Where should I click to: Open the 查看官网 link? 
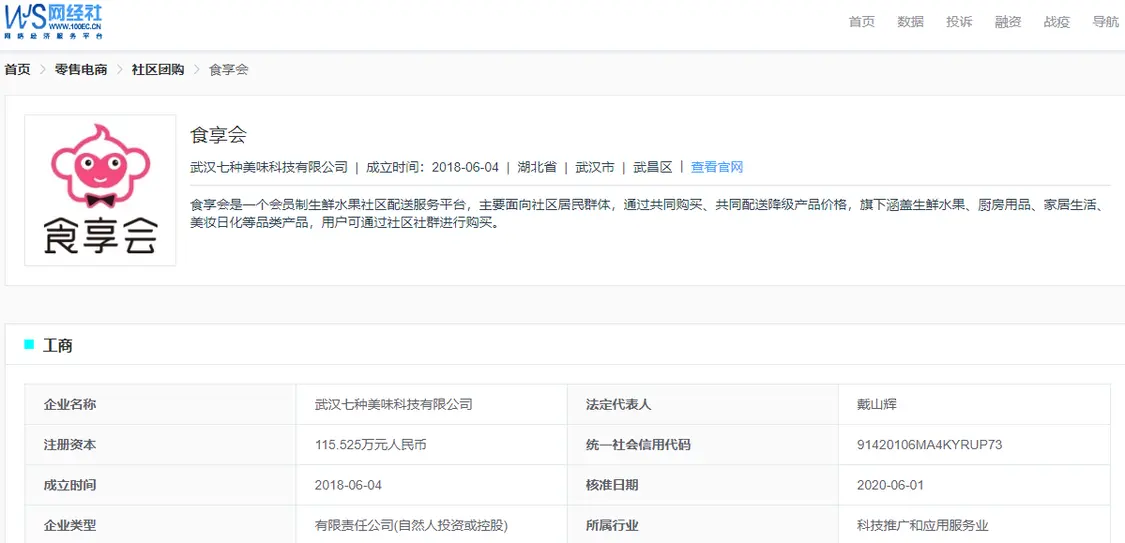tap(717, 167)
